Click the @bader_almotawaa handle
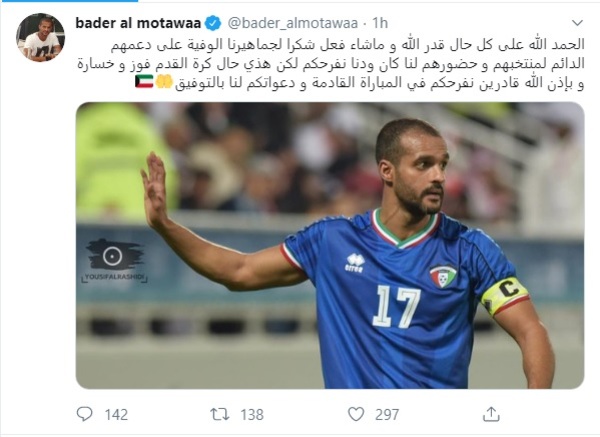Image resolution: width=600 pixels, height=437 pixels. pyautogui.click(x=293, y=23)
